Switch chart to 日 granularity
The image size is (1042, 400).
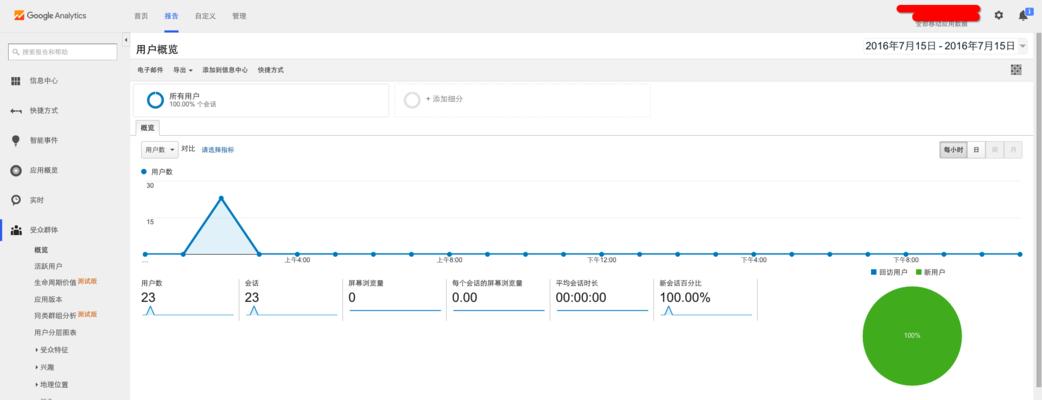coord(976,150)
